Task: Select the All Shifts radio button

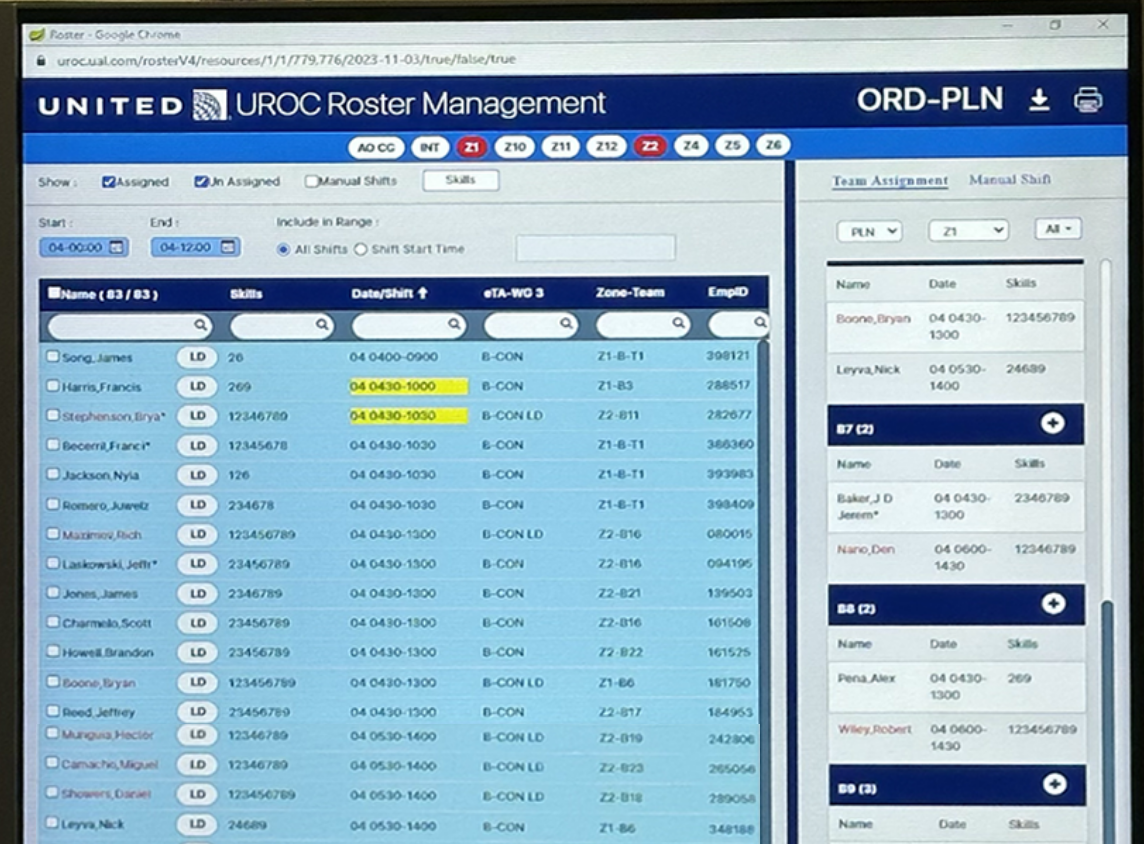Action: tap(283, 249)
